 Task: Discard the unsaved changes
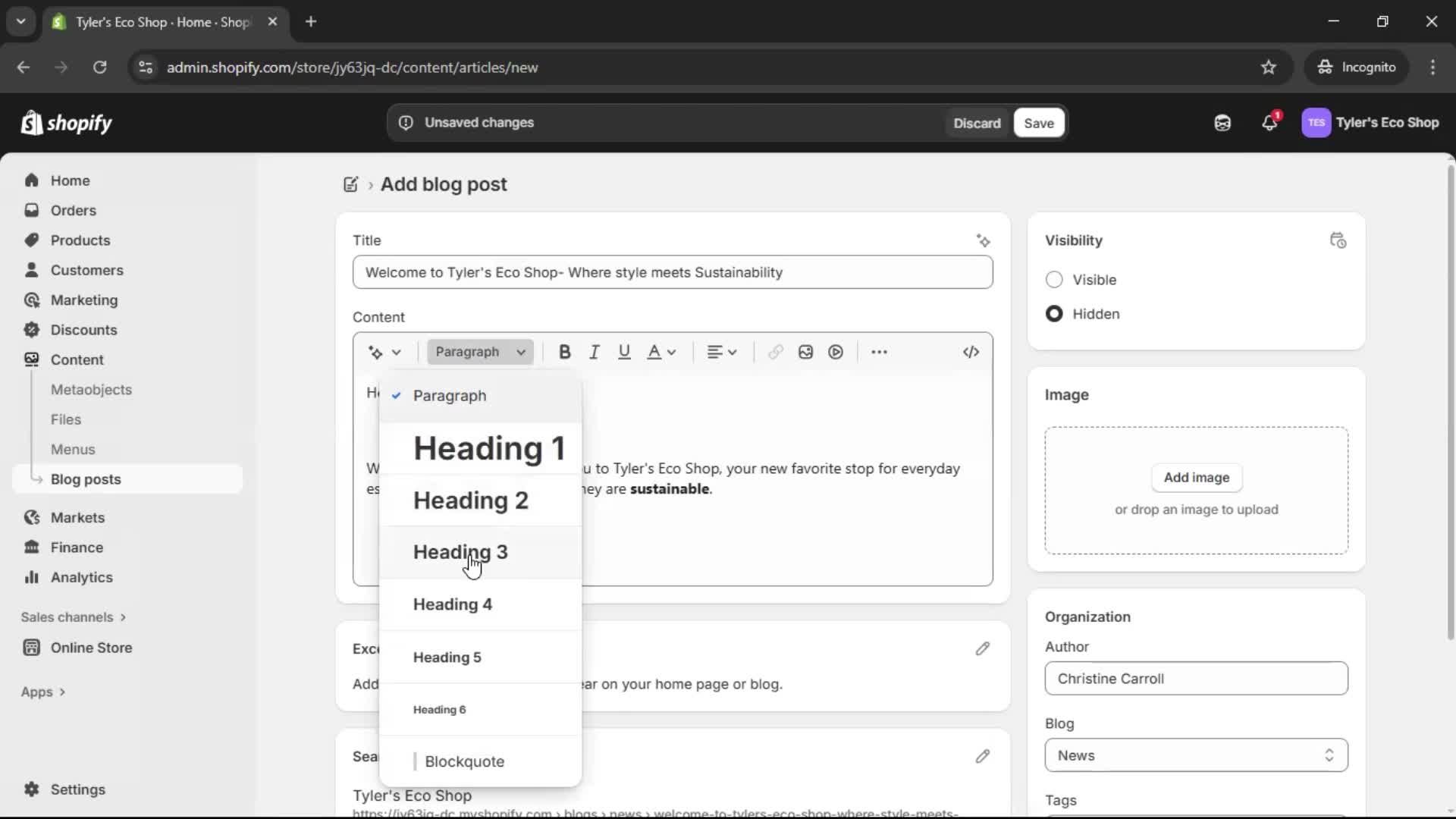click(x=977, y=122)
